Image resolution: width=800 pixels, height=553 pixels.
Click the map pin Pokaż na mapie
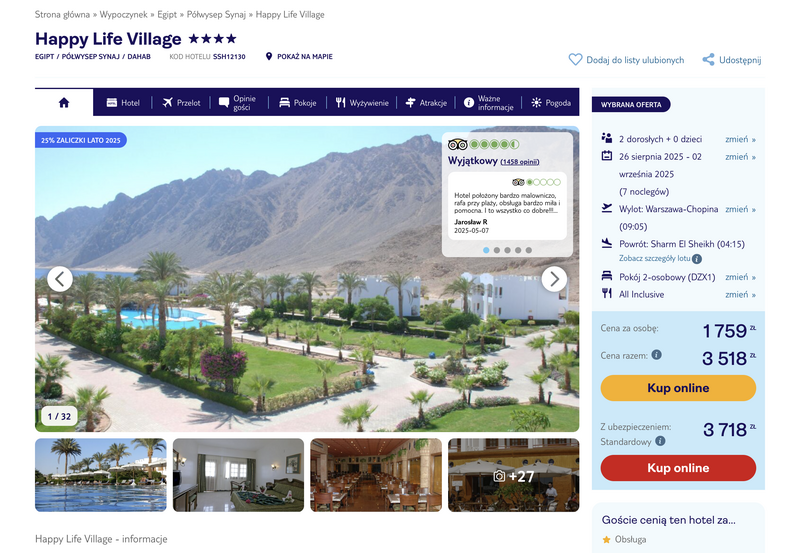pos(269,56)
